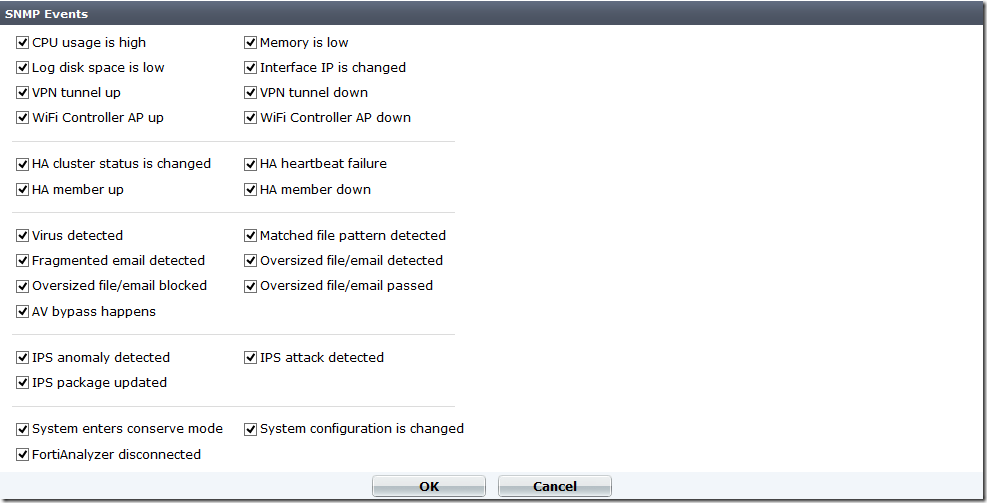Disable Log disk space is low event
987x503 pixels.
[x=23, y=68]
